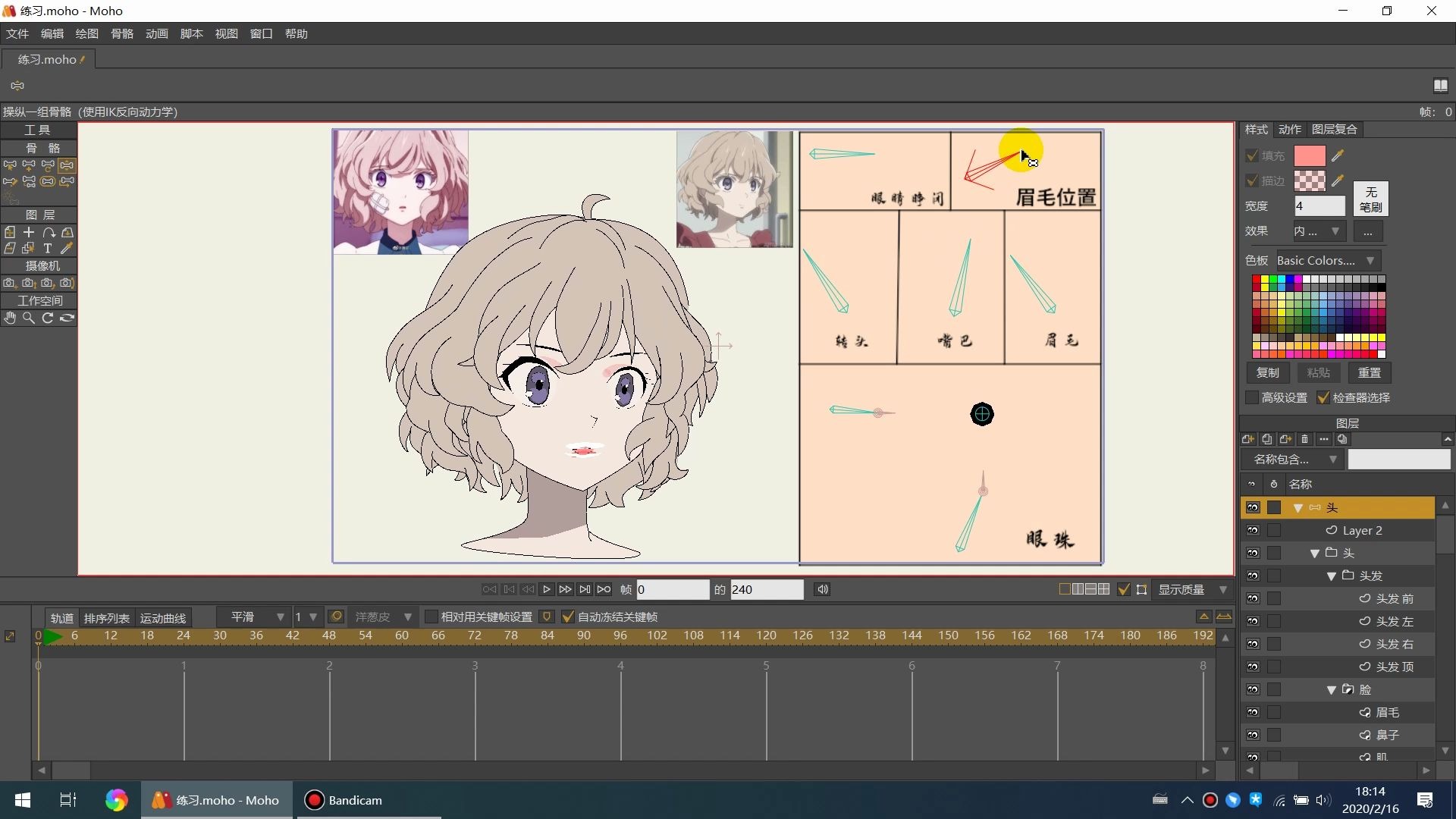Viewport: 1456px width, 819px height.
Task: Click the Duplicate Layer icon
Action: (1267, 439)
